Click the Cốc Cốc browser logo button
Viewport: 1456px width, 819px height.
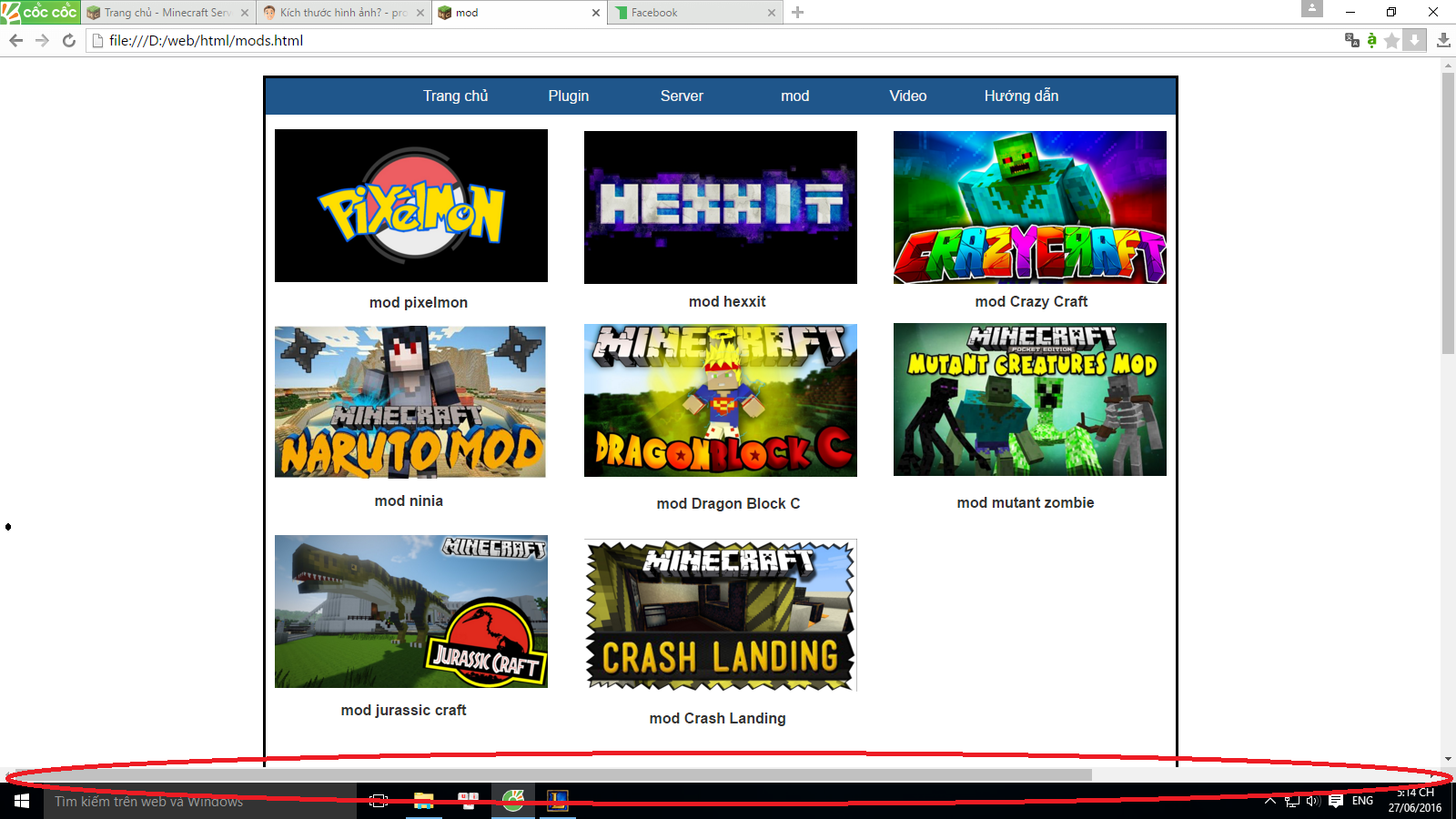[x=40, y=12]
